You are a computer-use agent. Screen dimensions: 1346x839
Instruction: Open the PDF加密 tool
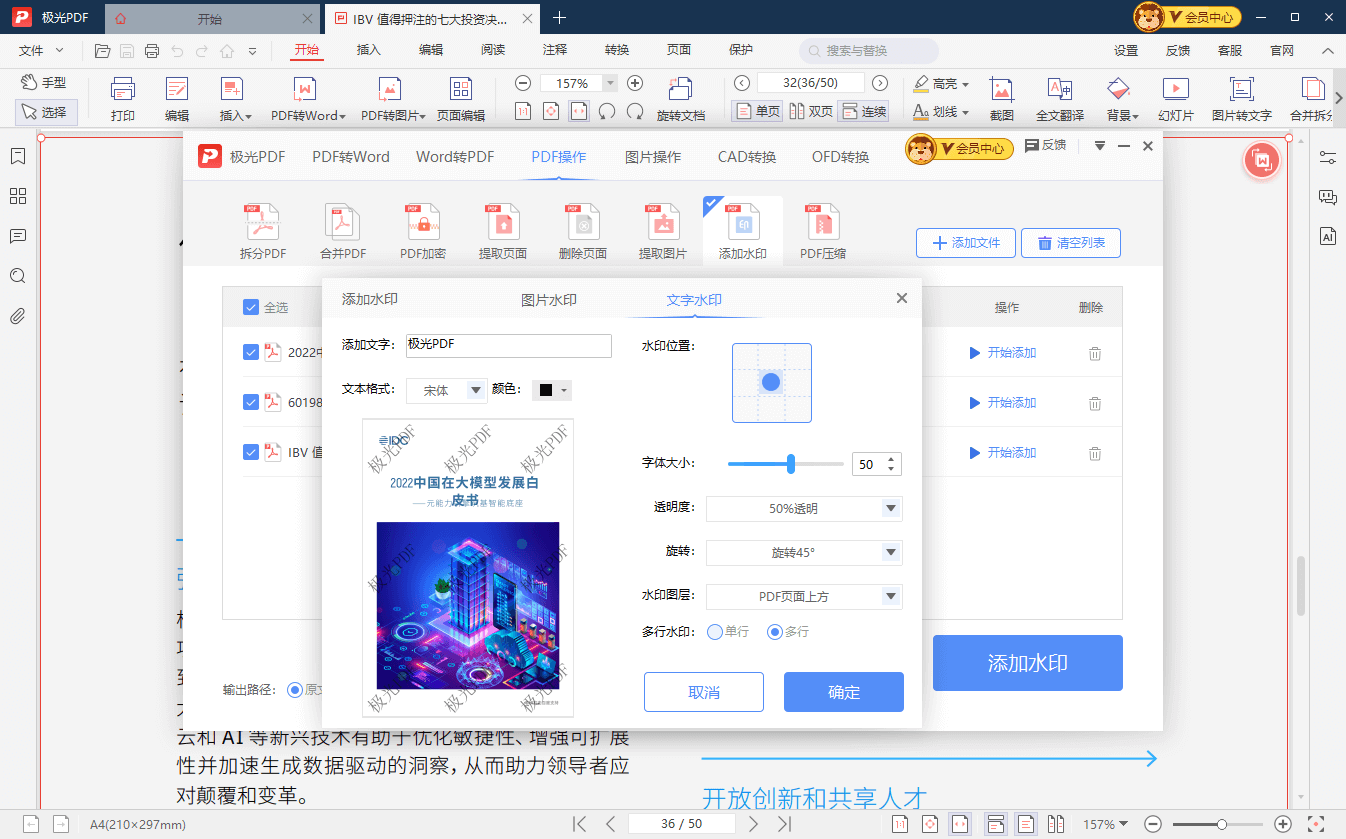coord(422,228)
